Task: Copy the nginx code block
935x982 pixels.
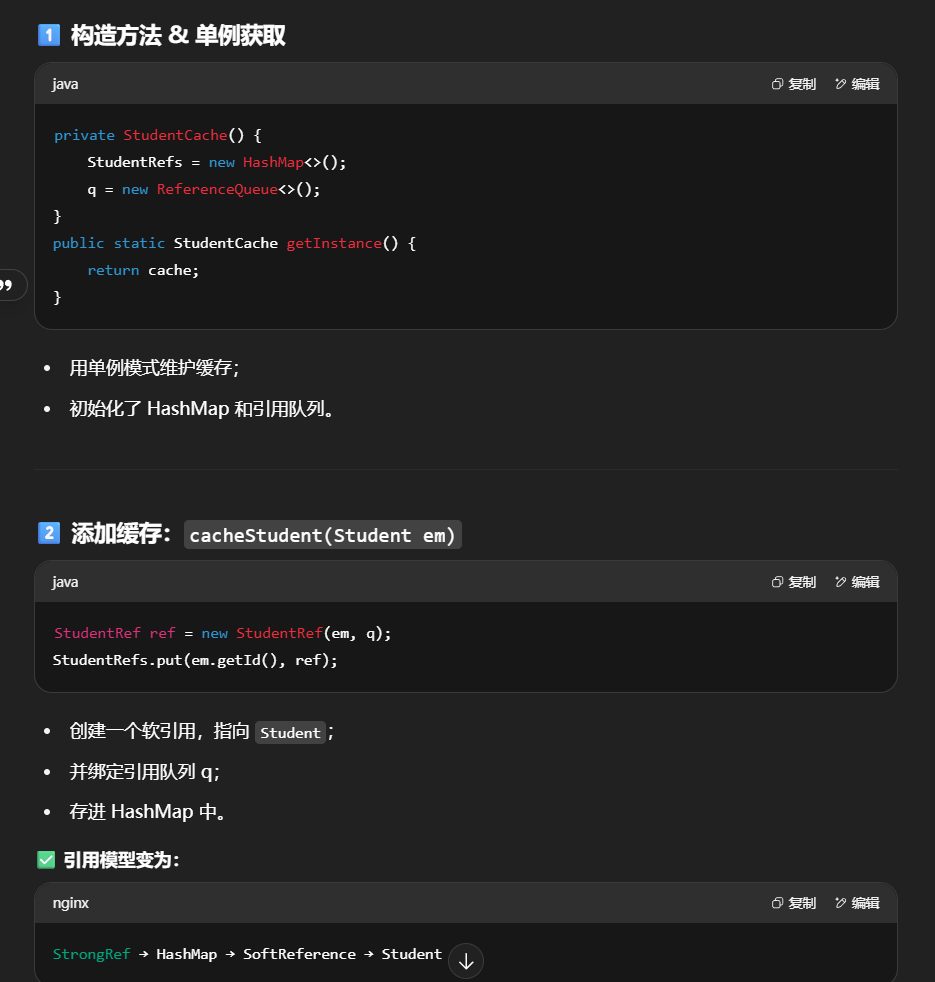Action: tap(794, 903)
